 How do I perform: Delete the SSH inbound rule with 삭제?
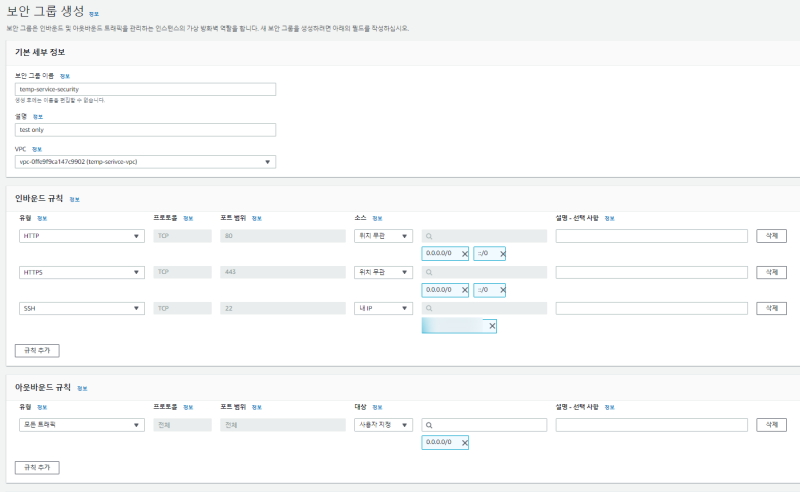[771, 309]
